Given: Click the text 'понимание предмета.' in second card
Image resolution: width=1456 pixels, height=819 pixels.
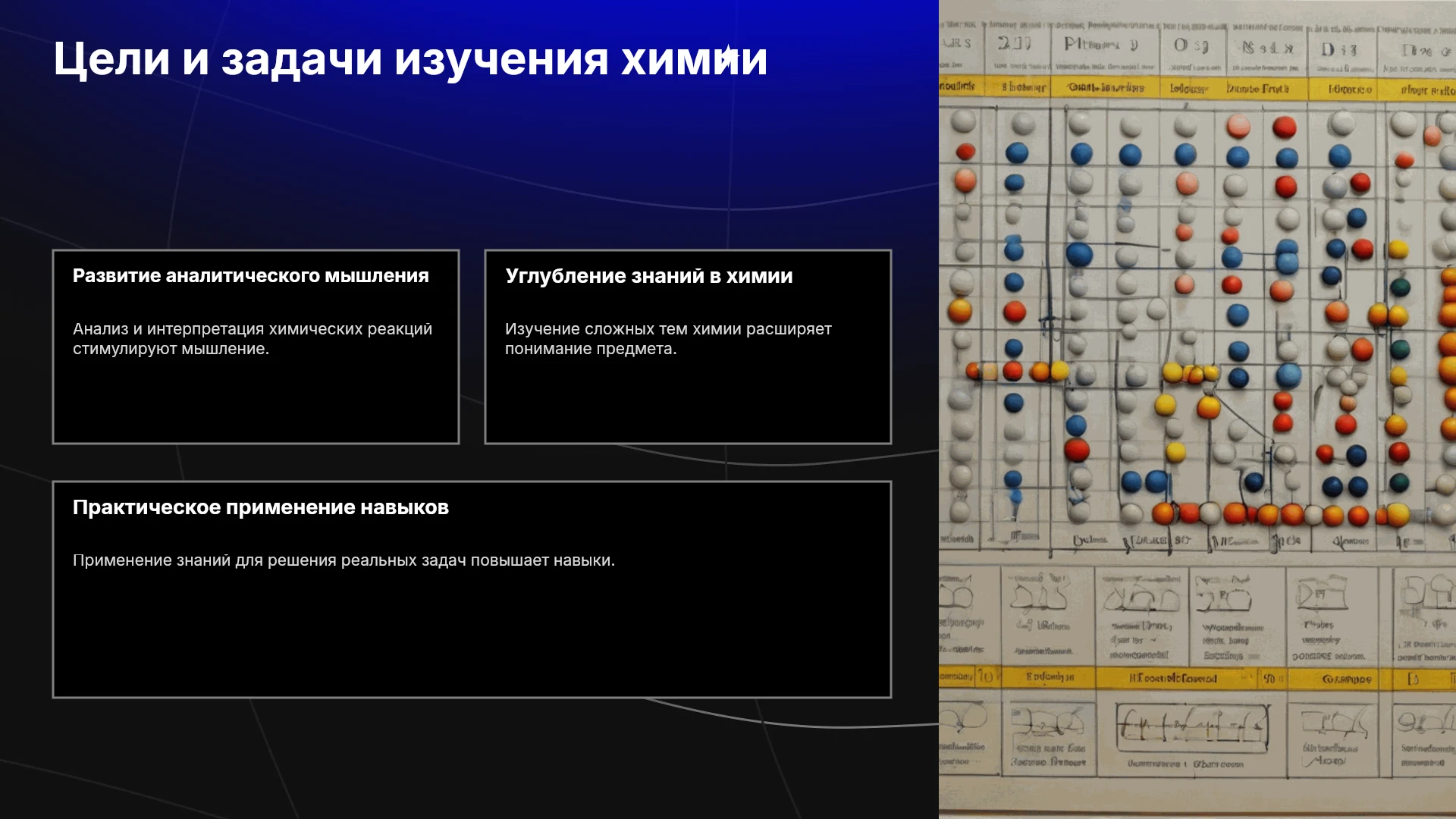Looking at the screenshot, I should point(591,349).
